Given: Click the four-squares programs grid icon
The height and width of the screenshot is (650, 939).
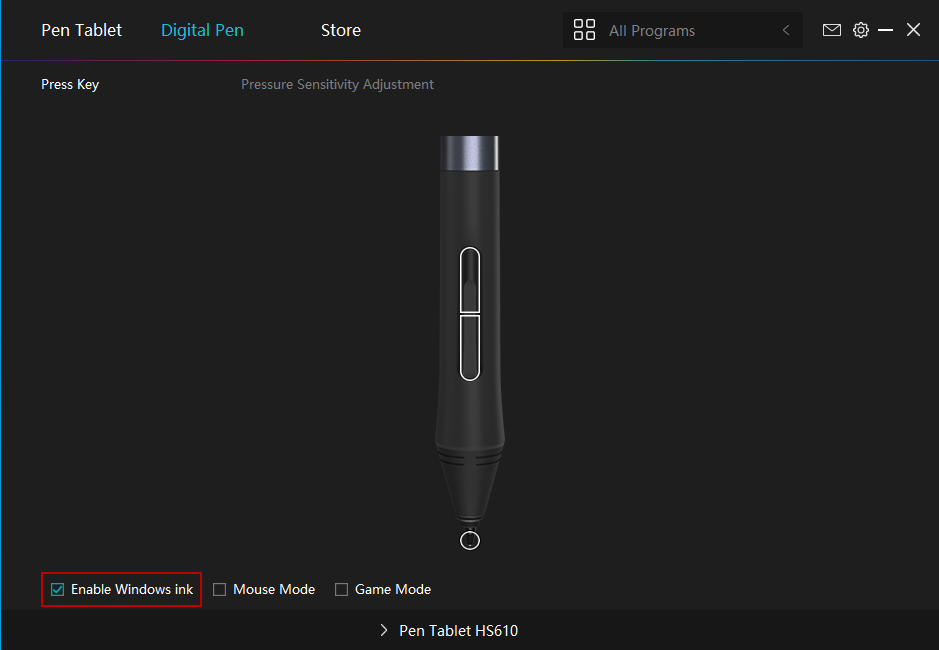Looking at the screenshot, I should (584, 30).
